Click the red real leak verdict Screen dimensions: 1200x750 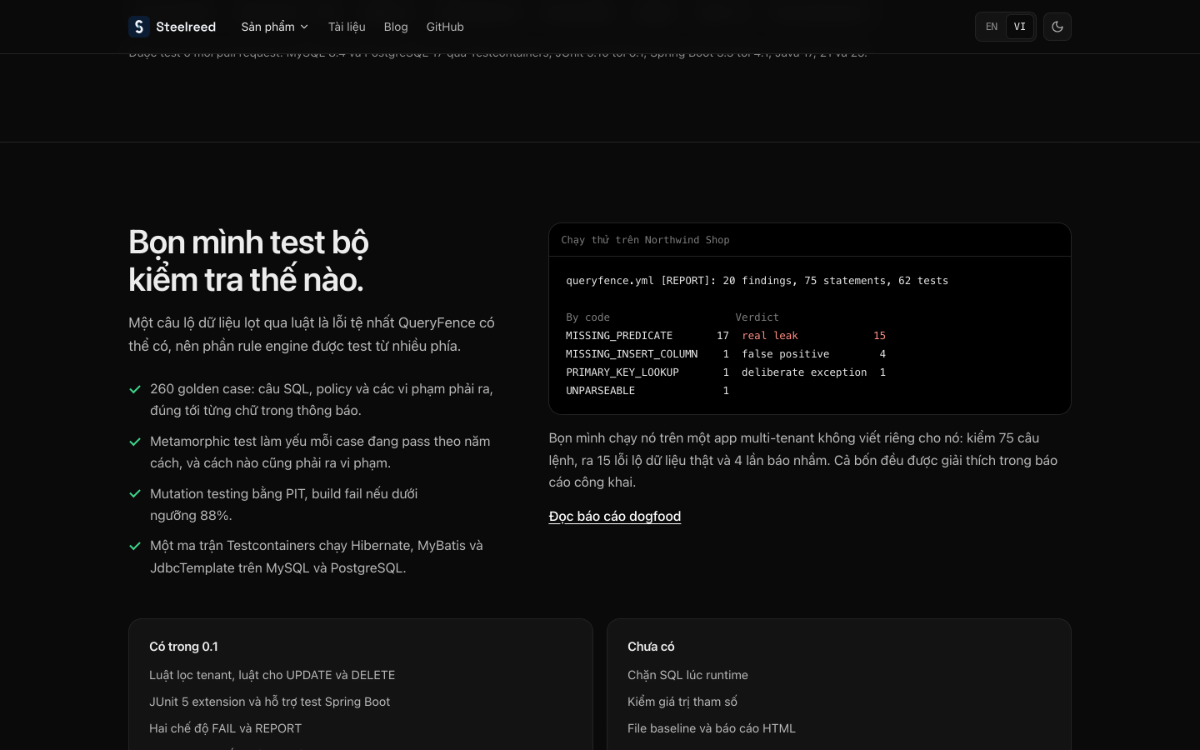point(770,336)
